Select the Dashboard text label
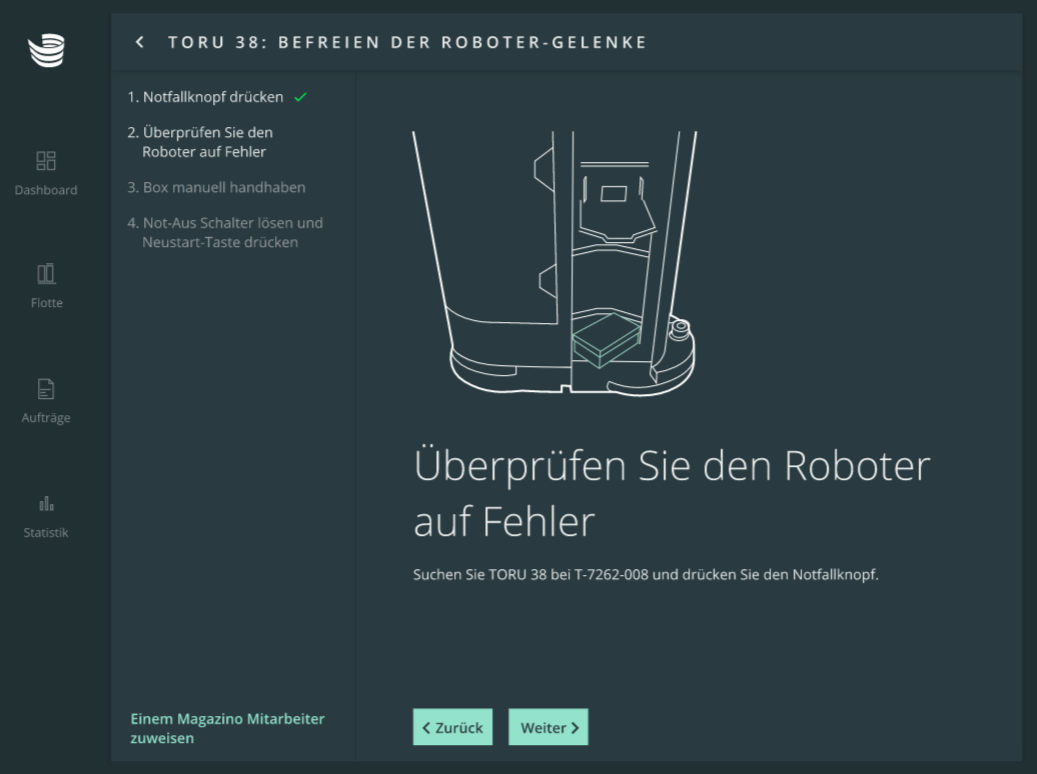The width and height of the screenshot is (1037, 774). pos(46,190)
